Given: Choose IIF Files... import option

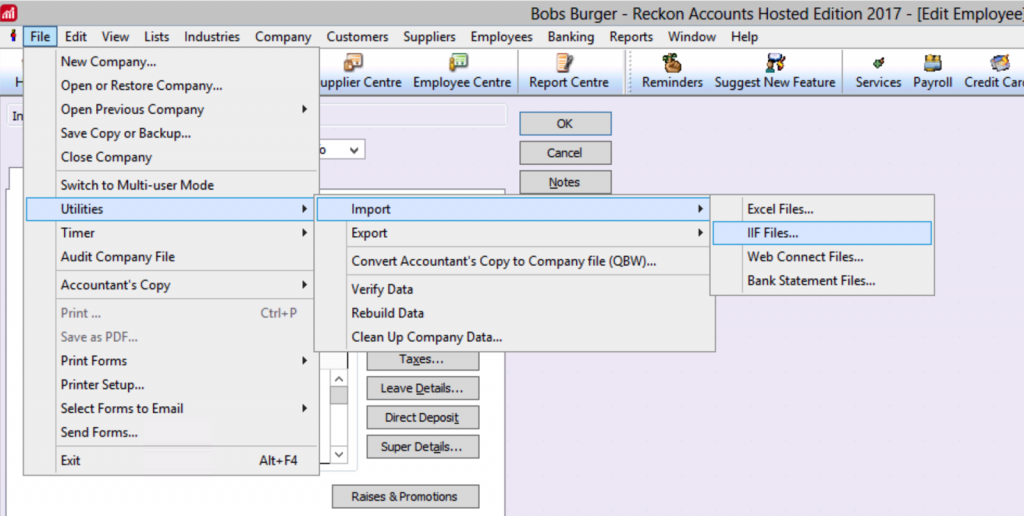Looking at the screenshot, I should (822, 233).
